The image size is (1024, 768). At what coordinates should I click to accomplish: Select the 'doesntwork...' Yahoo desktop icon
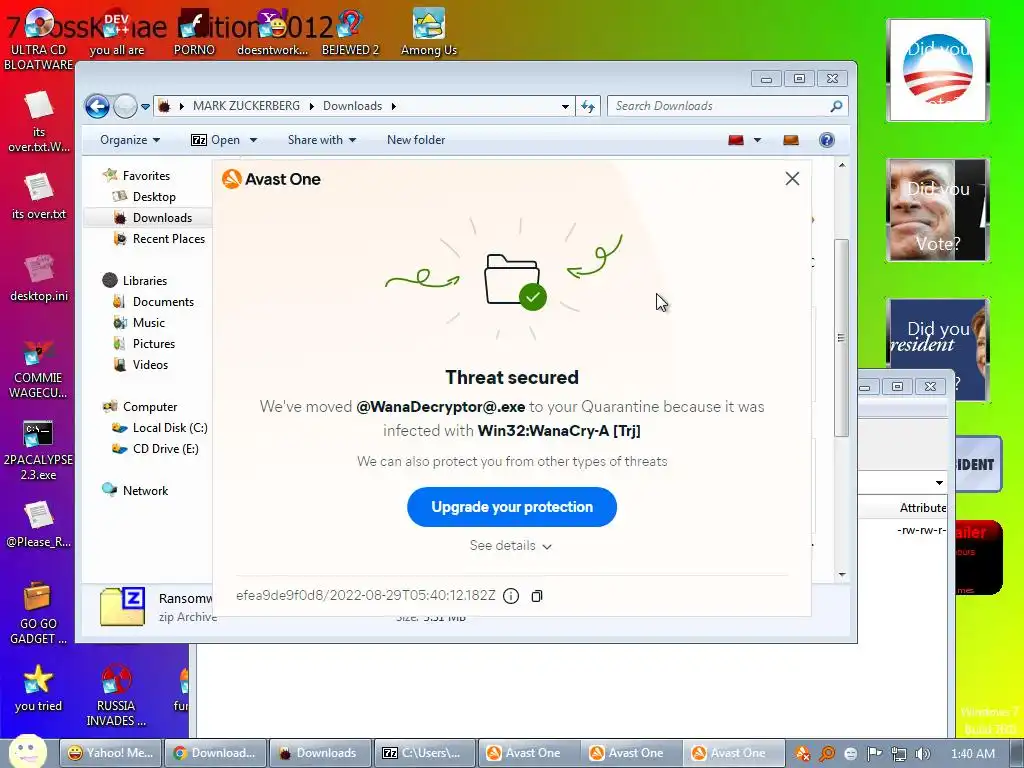(272, 33)
